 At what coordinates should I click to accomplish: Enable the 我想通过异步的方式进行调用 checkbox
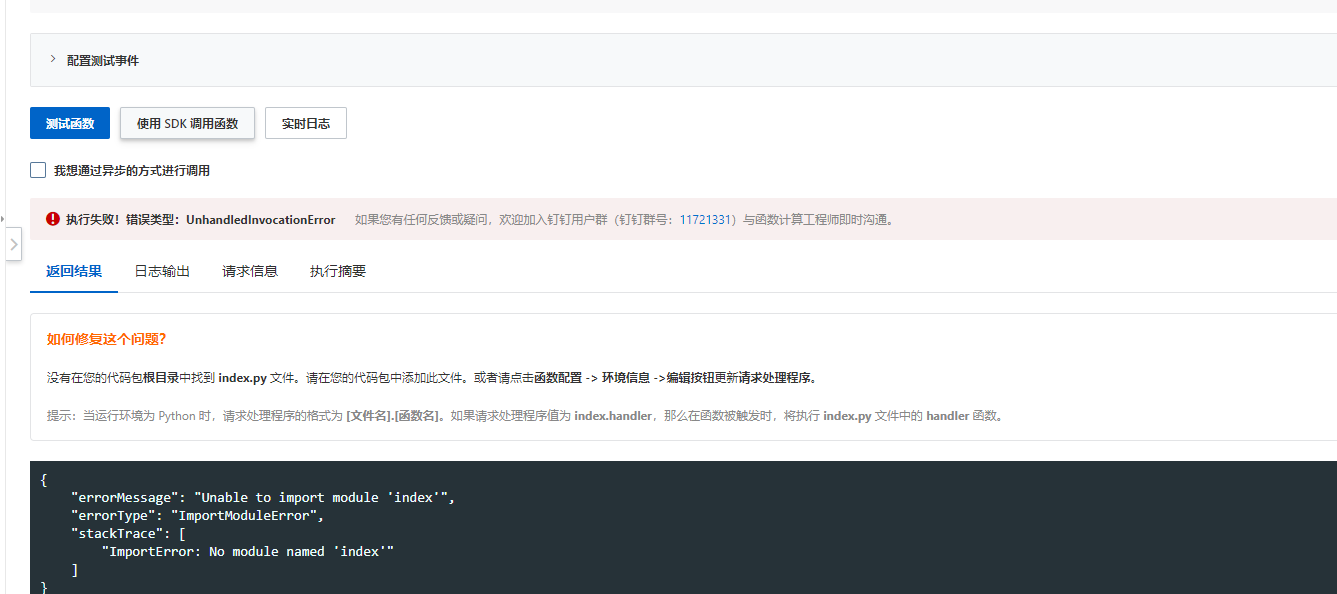point(38,170)
